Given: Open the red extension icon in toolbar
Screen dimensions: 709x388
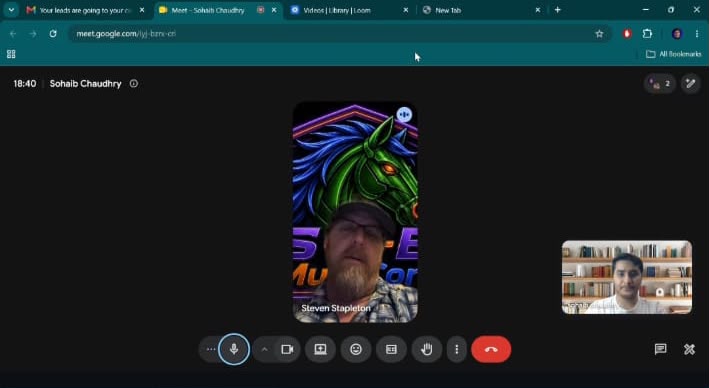Looking at the screenshot, I should pyautogui.click(x=627, y=33).
